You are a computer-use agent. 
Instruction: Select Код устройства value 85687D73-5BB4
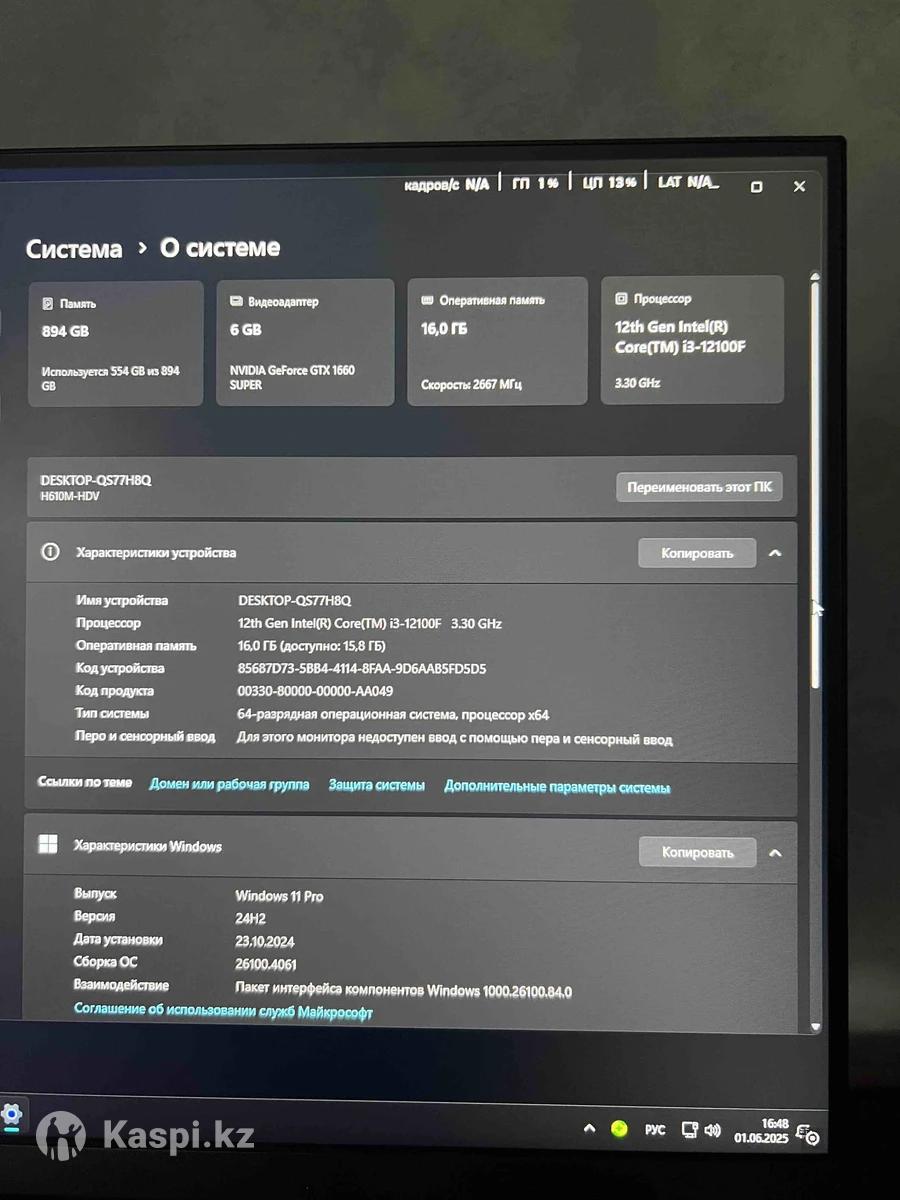pos(362,668)
